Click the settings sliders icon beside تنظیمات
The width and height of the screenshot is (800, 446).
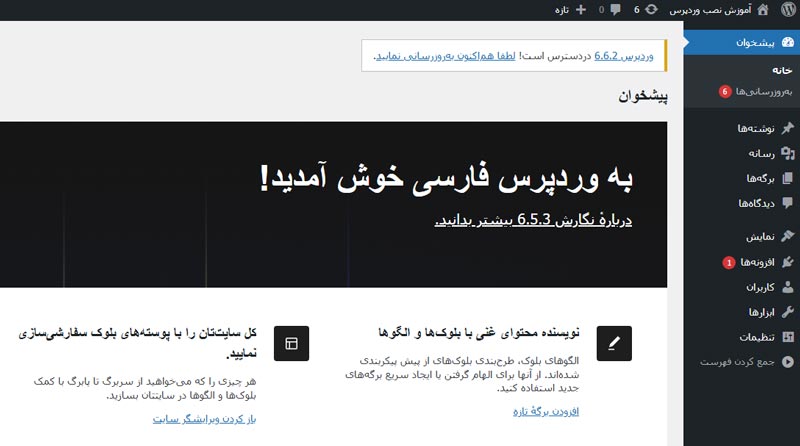788,337
